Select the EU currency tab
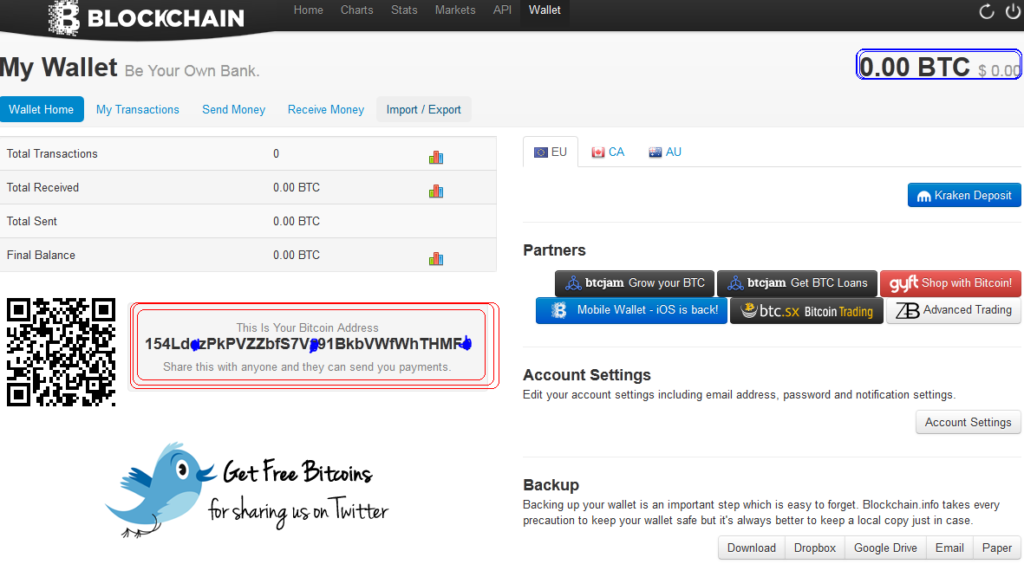 [x=551, y=152]
